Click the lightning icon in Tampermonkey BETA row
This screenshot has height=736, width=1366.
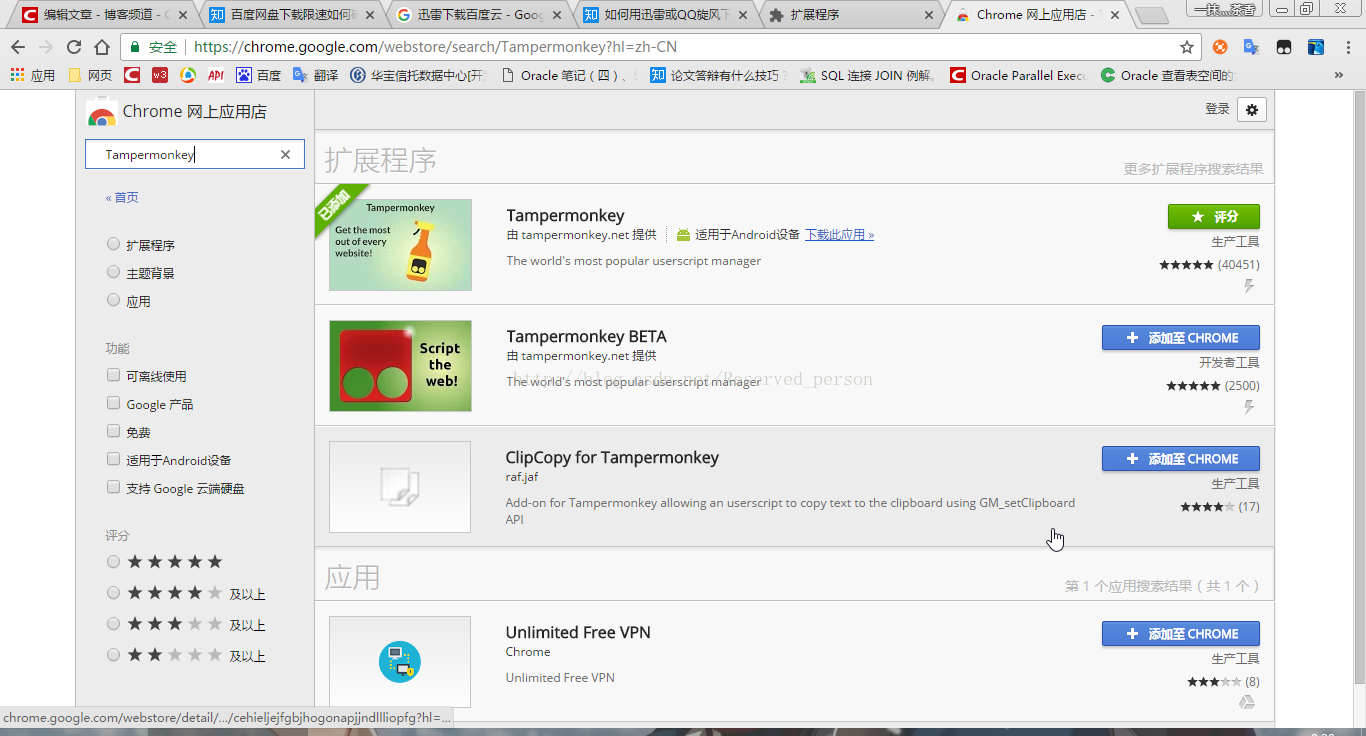tap(1249, 408)
